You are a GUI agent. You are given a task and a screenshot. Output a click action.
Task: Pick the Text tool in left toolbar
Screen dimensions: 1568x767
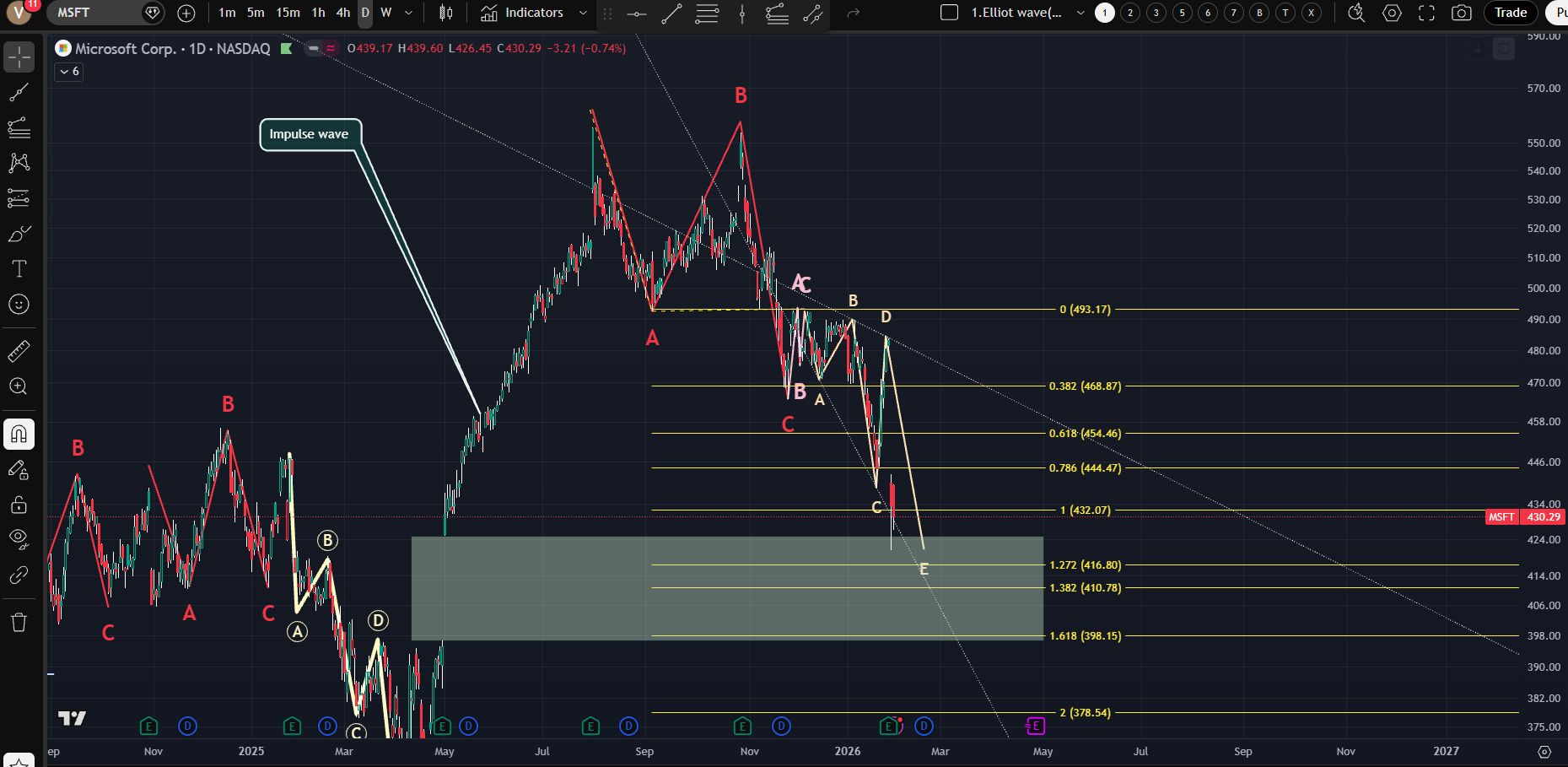point(19,268)
